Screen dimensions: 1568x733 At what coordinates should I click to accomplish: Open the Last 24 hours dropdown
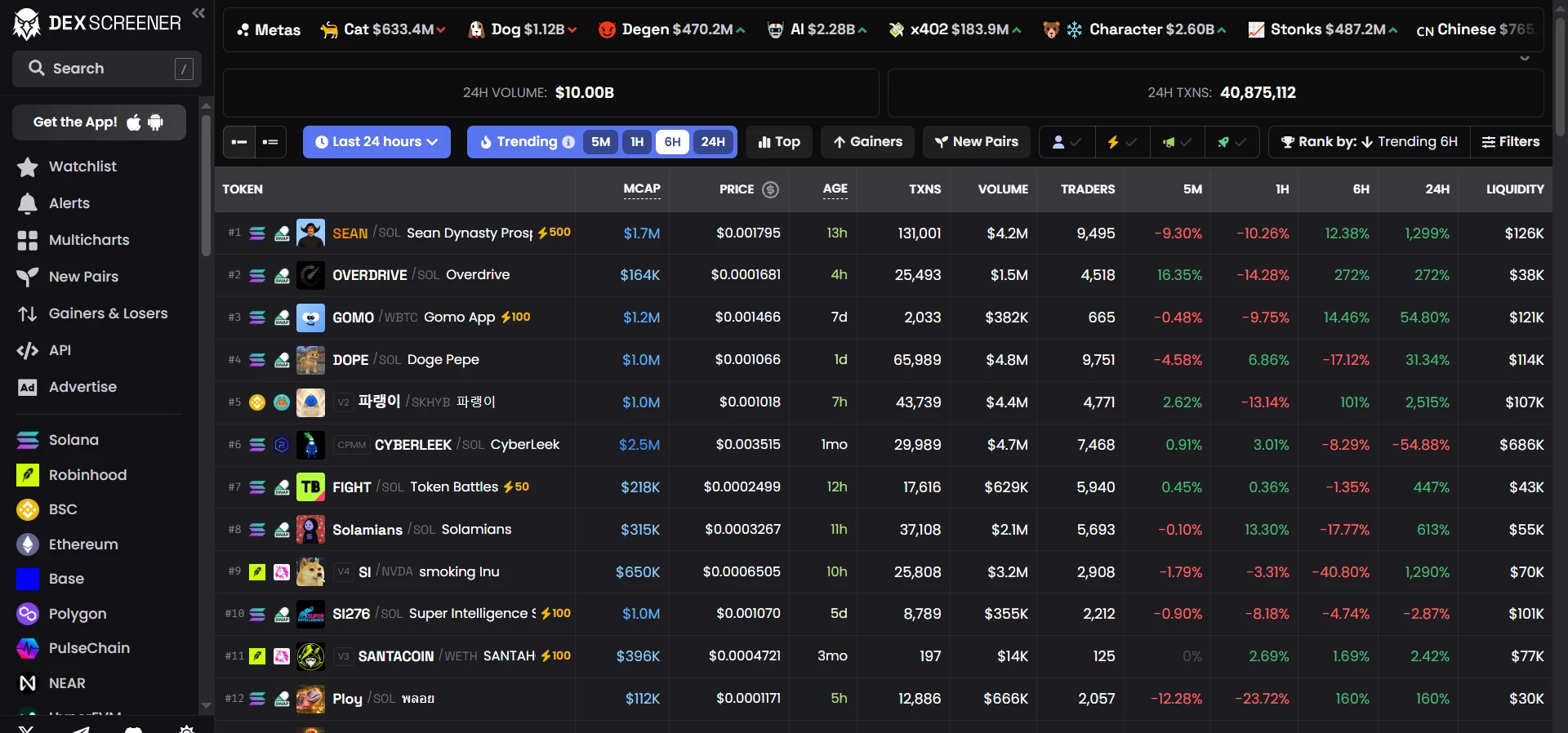tap(376, 142)
